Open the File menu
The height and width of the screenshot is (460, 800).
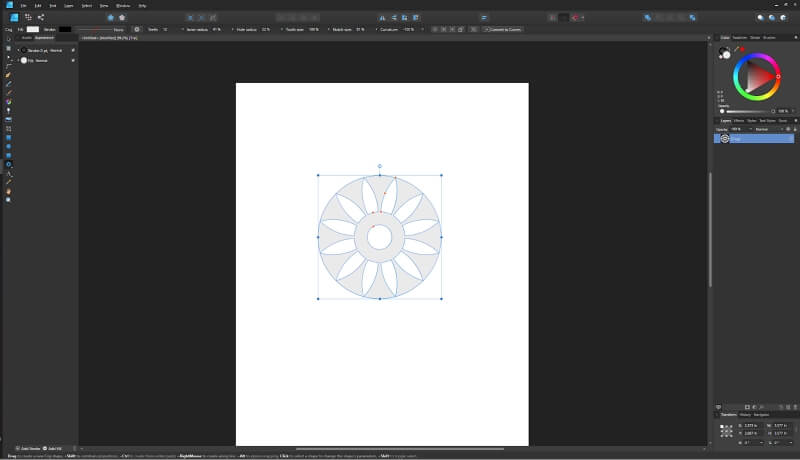pyautogui.click(x=23, y=5)
